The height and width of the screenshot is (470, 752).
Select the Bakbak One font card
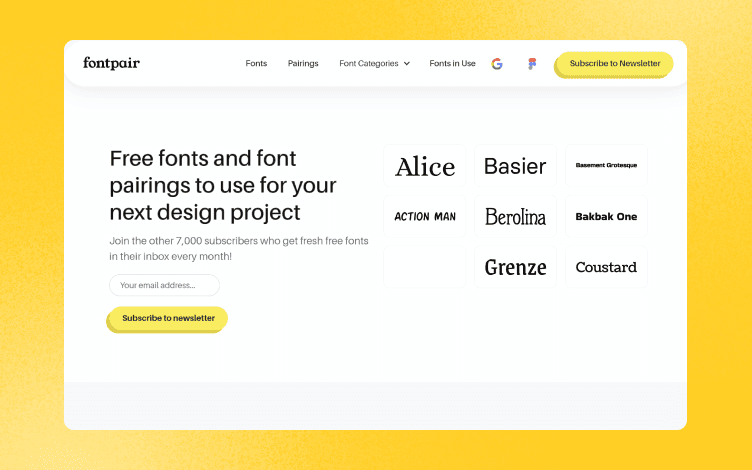click(x=606, y=216)
